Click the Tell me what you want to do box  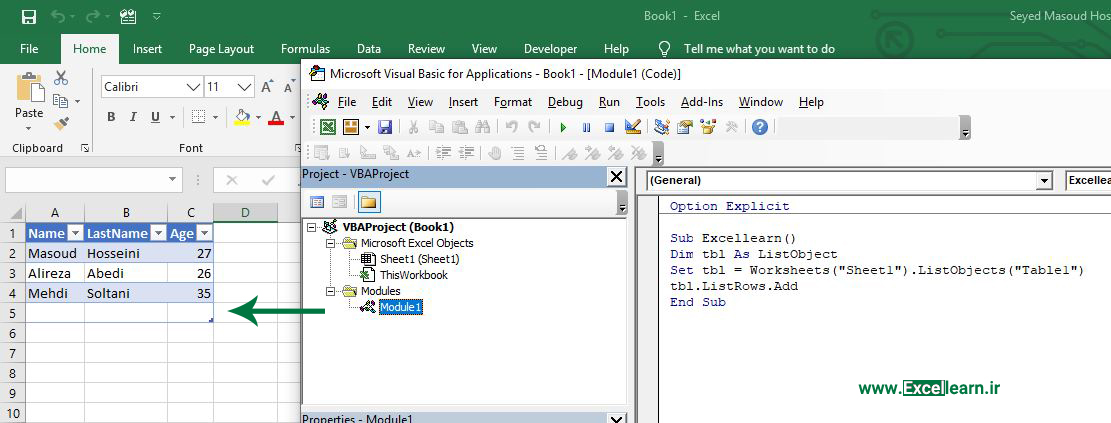pos(759,49)
